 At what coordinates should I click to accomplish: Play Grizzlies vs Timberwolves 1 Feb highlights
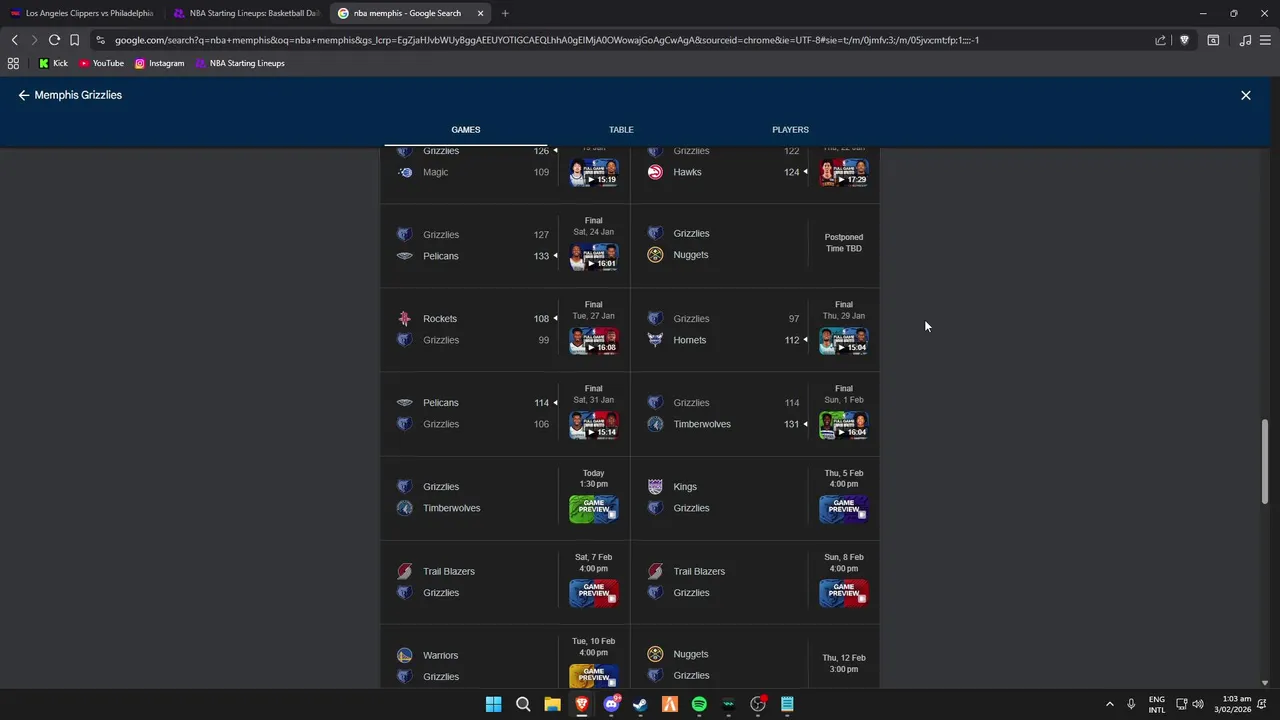[844, 424]
